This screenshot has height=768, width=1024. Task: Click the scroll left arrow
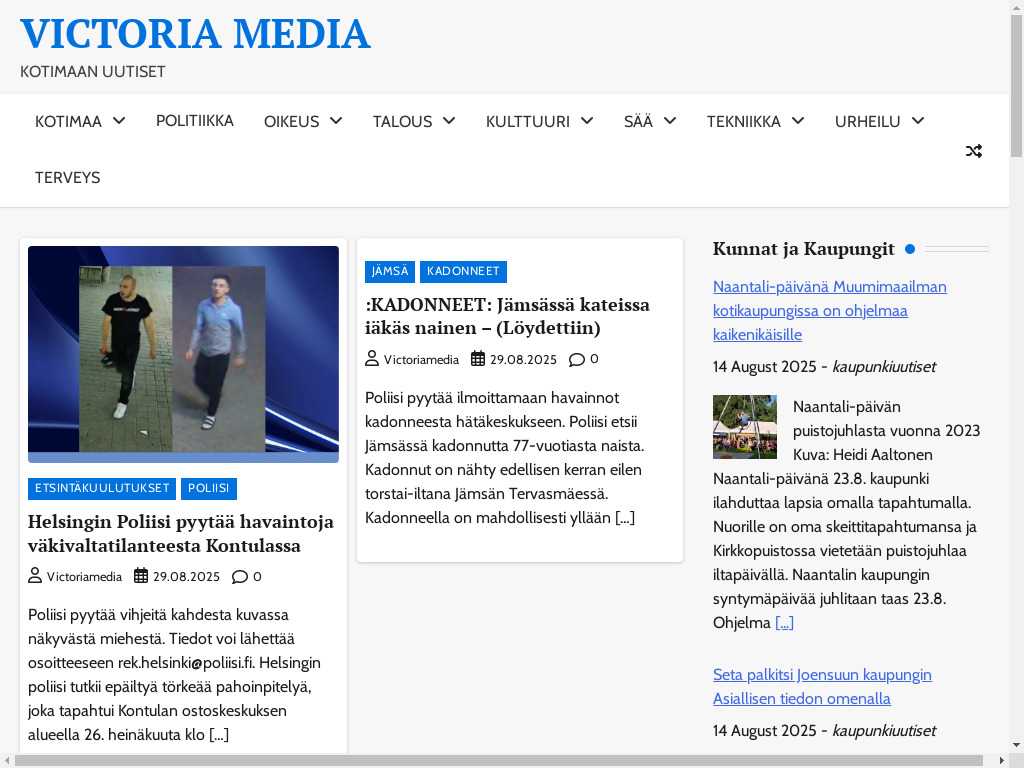7,761
